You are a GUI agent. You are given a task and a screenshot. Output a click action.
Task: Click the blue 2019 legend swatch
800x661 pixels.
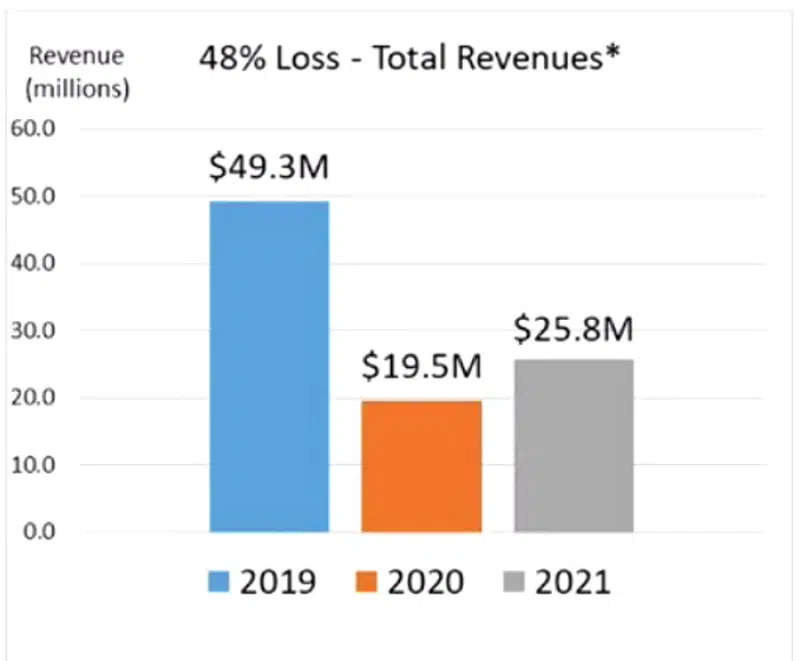tap(222, 582)
